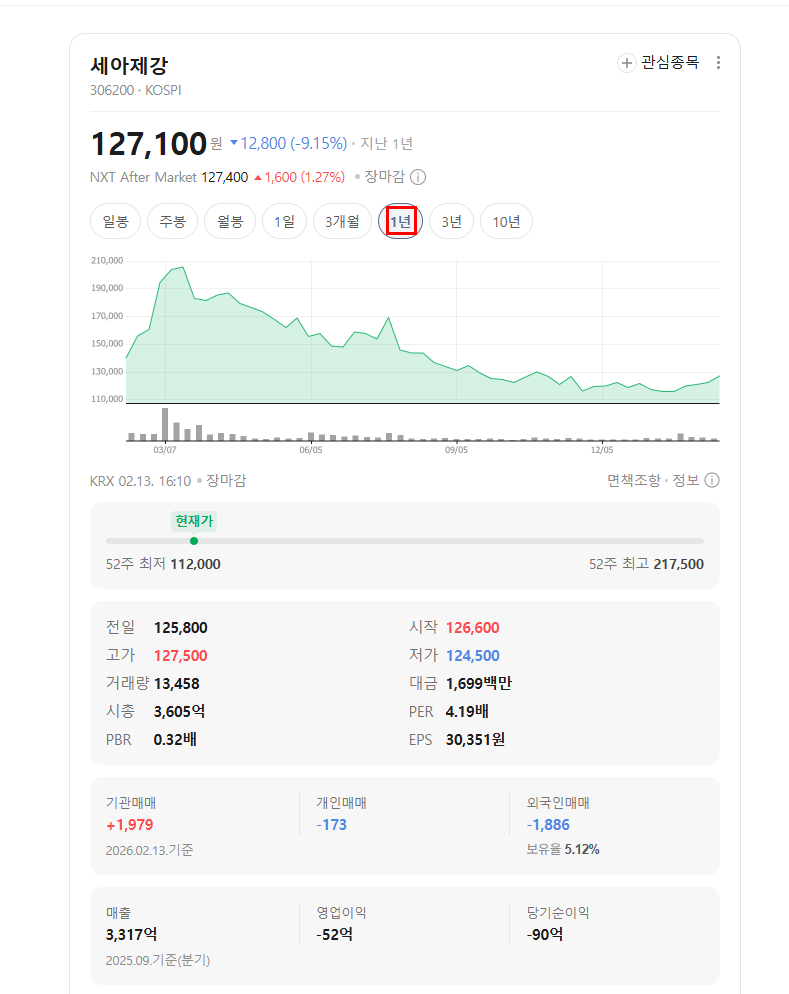Click the 110,000 y-axis label
789x994 pixels.
point(107,399)
